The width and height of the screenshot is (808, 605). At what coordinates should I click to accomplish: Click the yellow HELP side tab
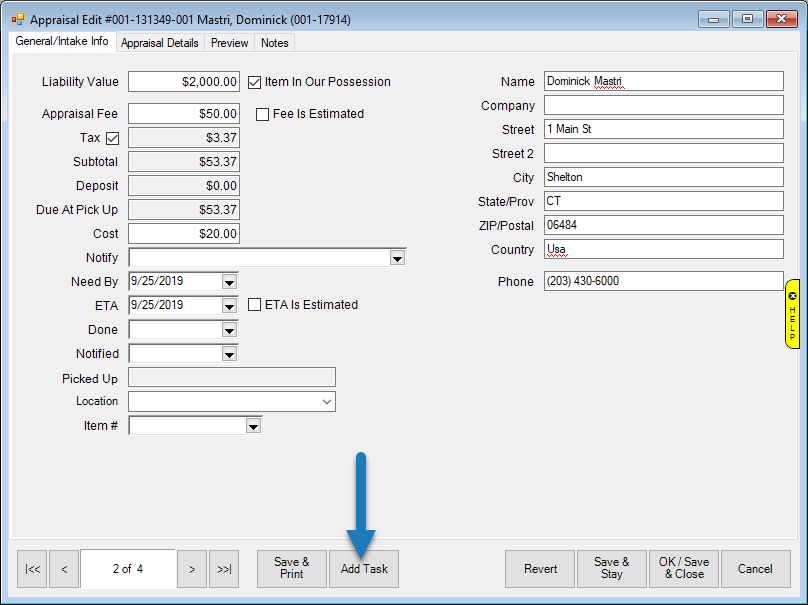[792, 314]
